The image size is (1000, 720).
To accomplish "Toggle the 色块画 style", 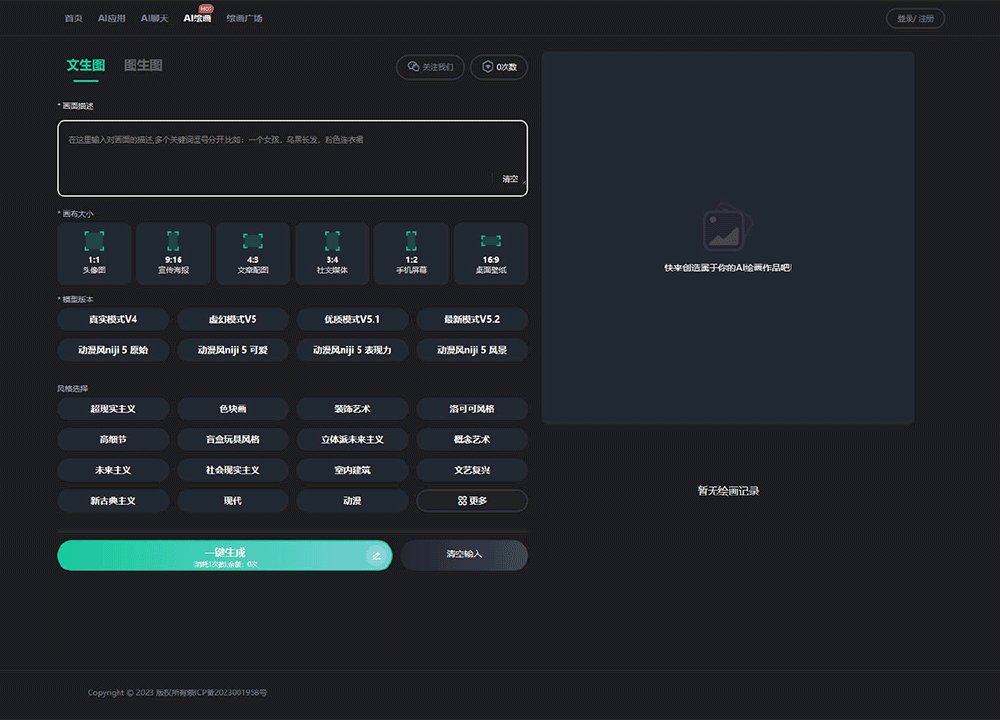I will point(233,409).
